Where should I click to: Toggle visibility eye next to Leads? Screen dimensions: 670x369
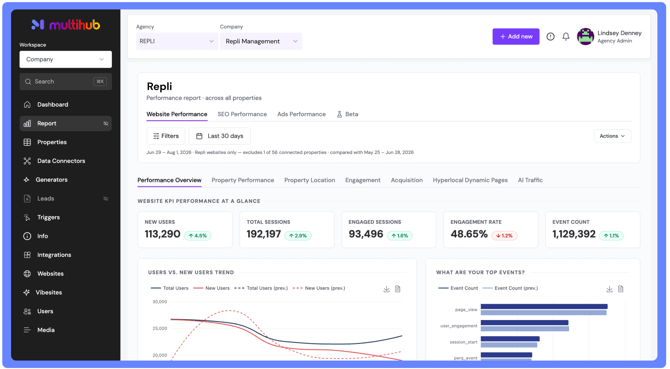106,199
